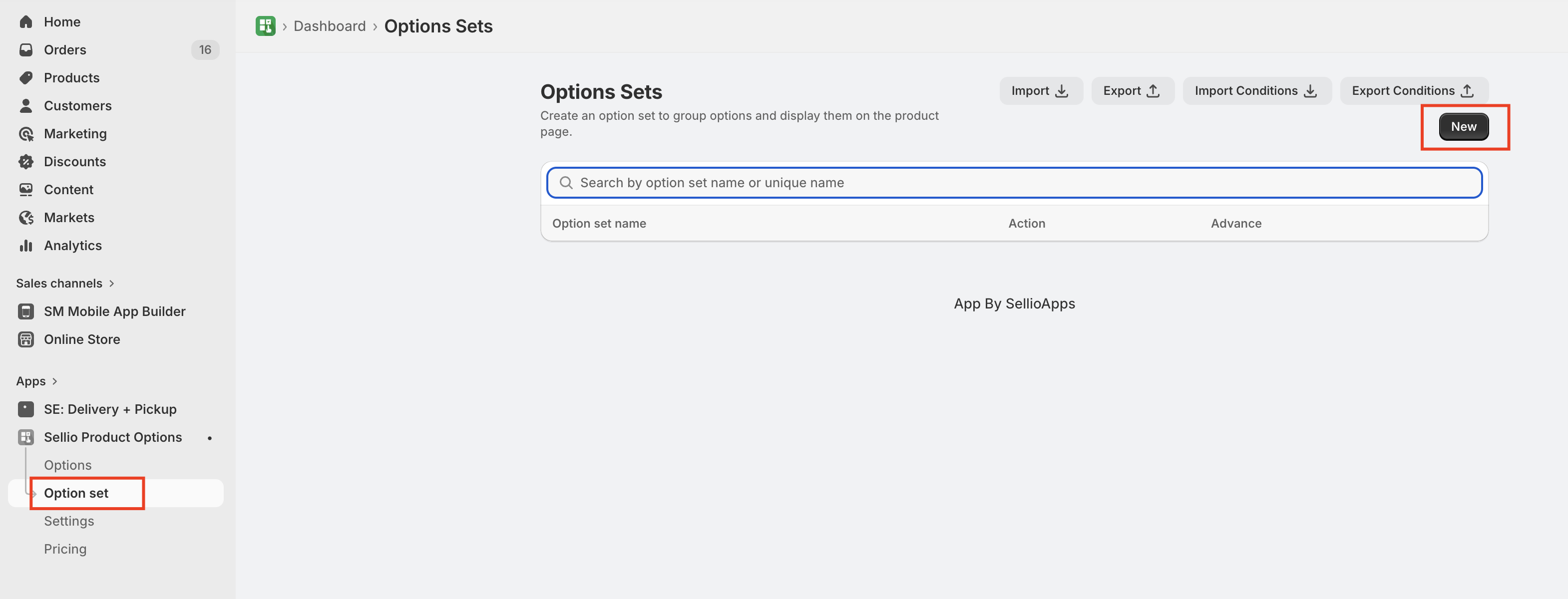Select the Options submenu item

tap(67, 466)
